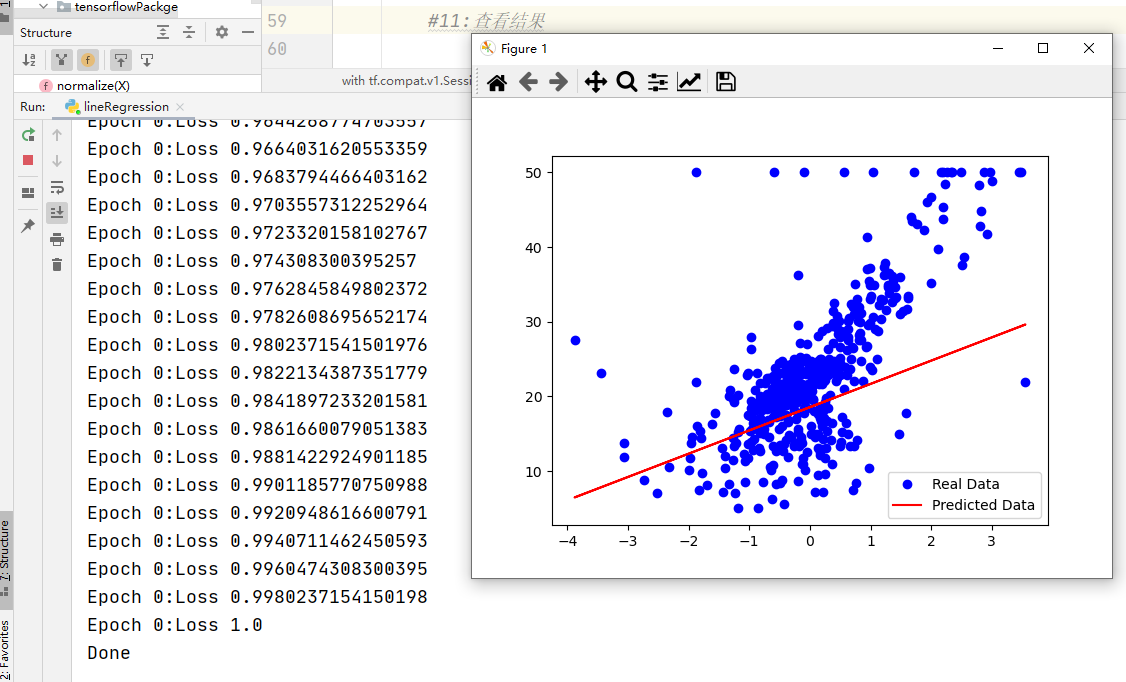
Task: Toggle scroll to end in console
Action: click(57, 212)
